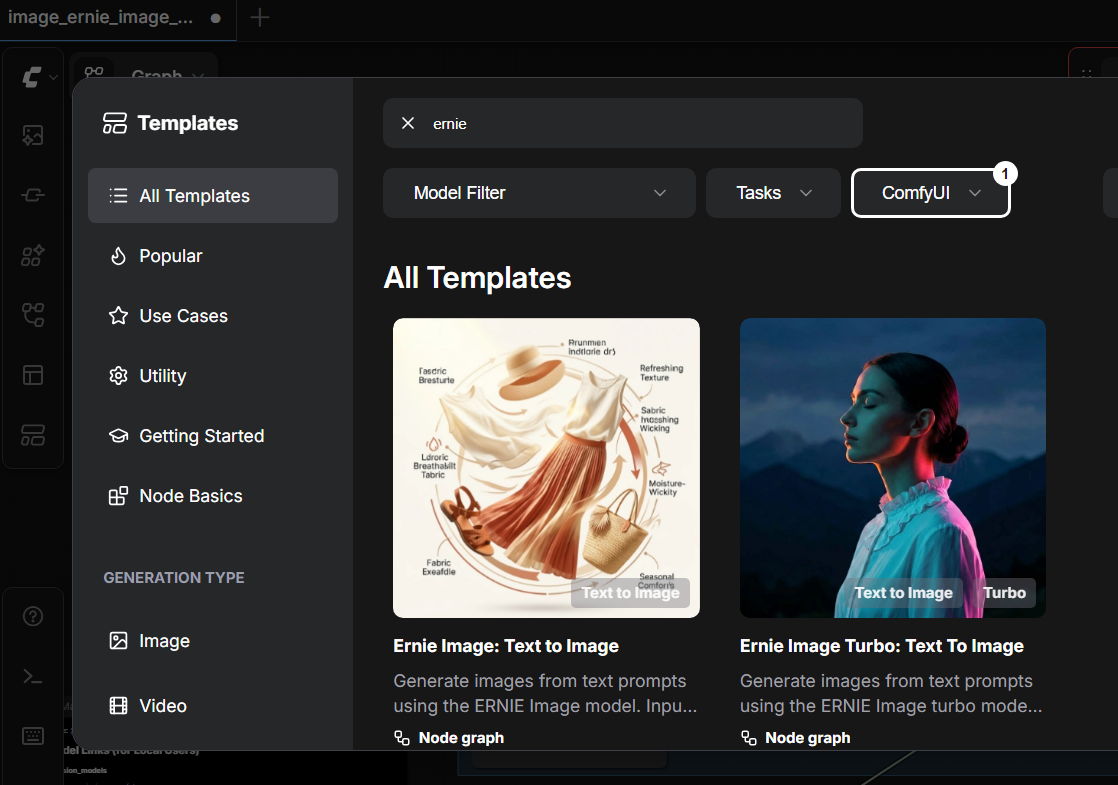
Task: Open Ernie Image Text to Image thumbnail
Action: pos(546,468)
